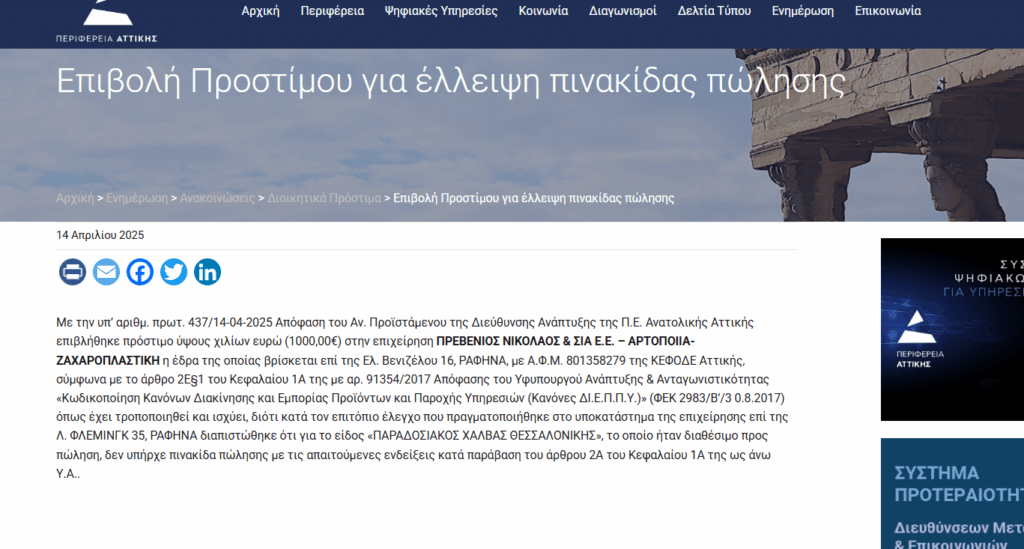Click the Περιφέρεια Αττικής logo

(x=106, y=22)
